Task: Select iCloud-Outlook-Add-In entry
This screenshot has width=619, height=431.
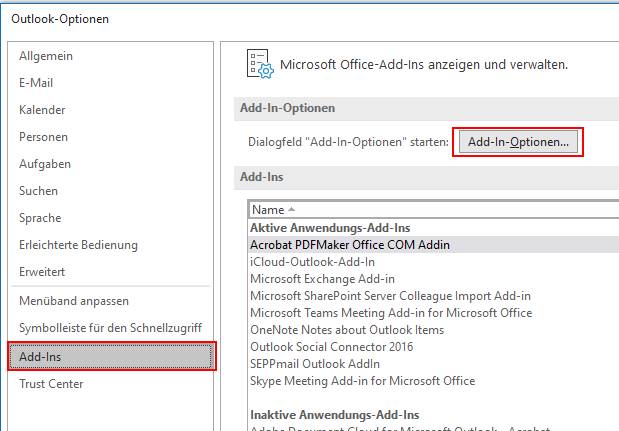Action: coord(312,262)
